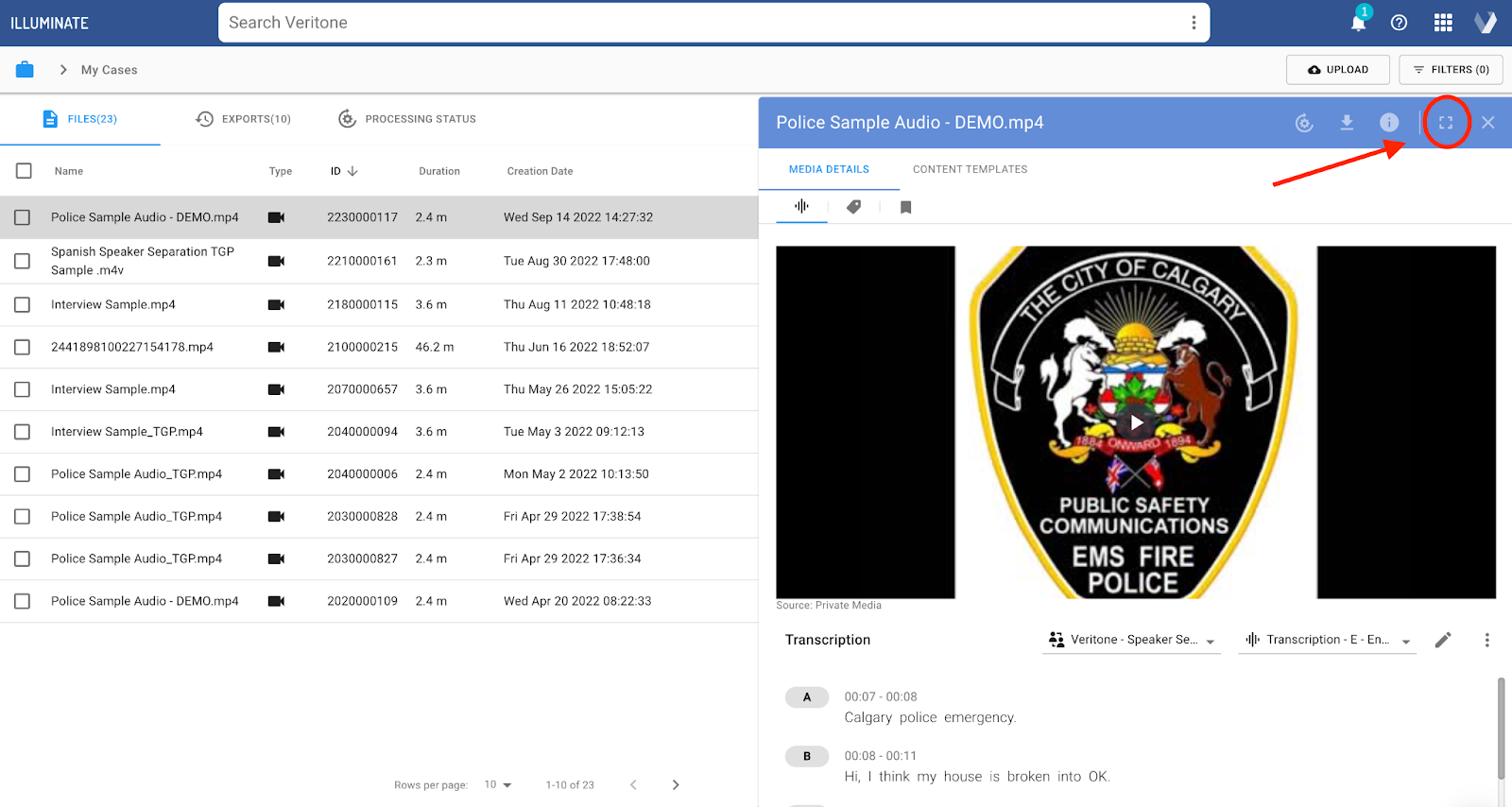Open the Filters (0) button

(1451, 70)
